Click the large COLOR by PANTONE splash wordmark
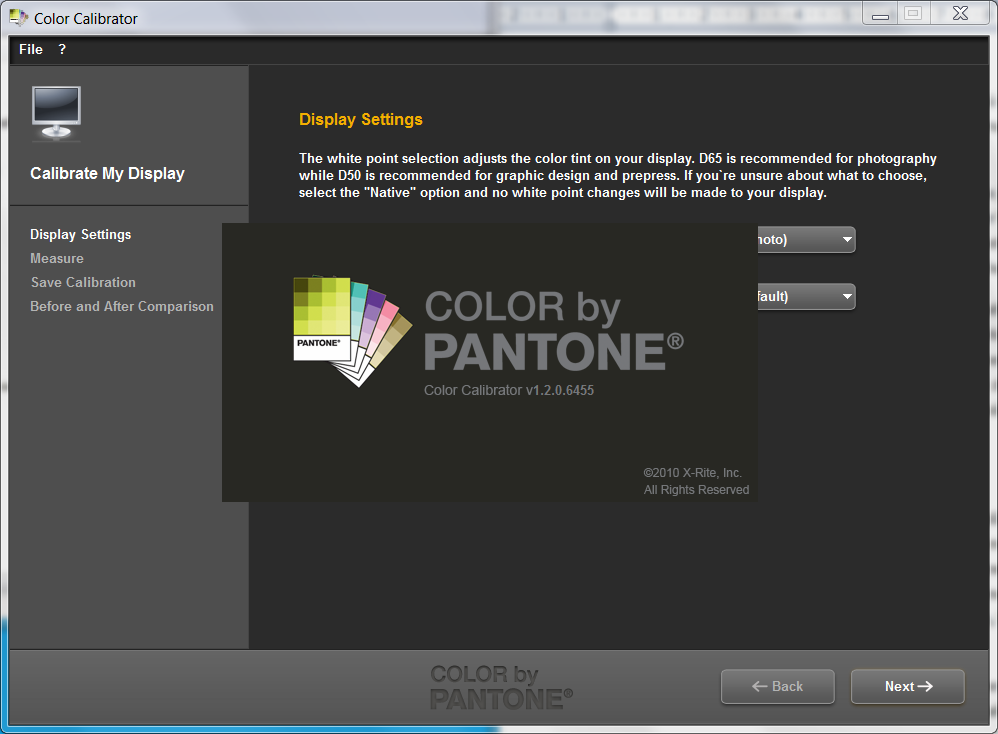This screenshot has width=998, height=734. [x=554, y=331]
